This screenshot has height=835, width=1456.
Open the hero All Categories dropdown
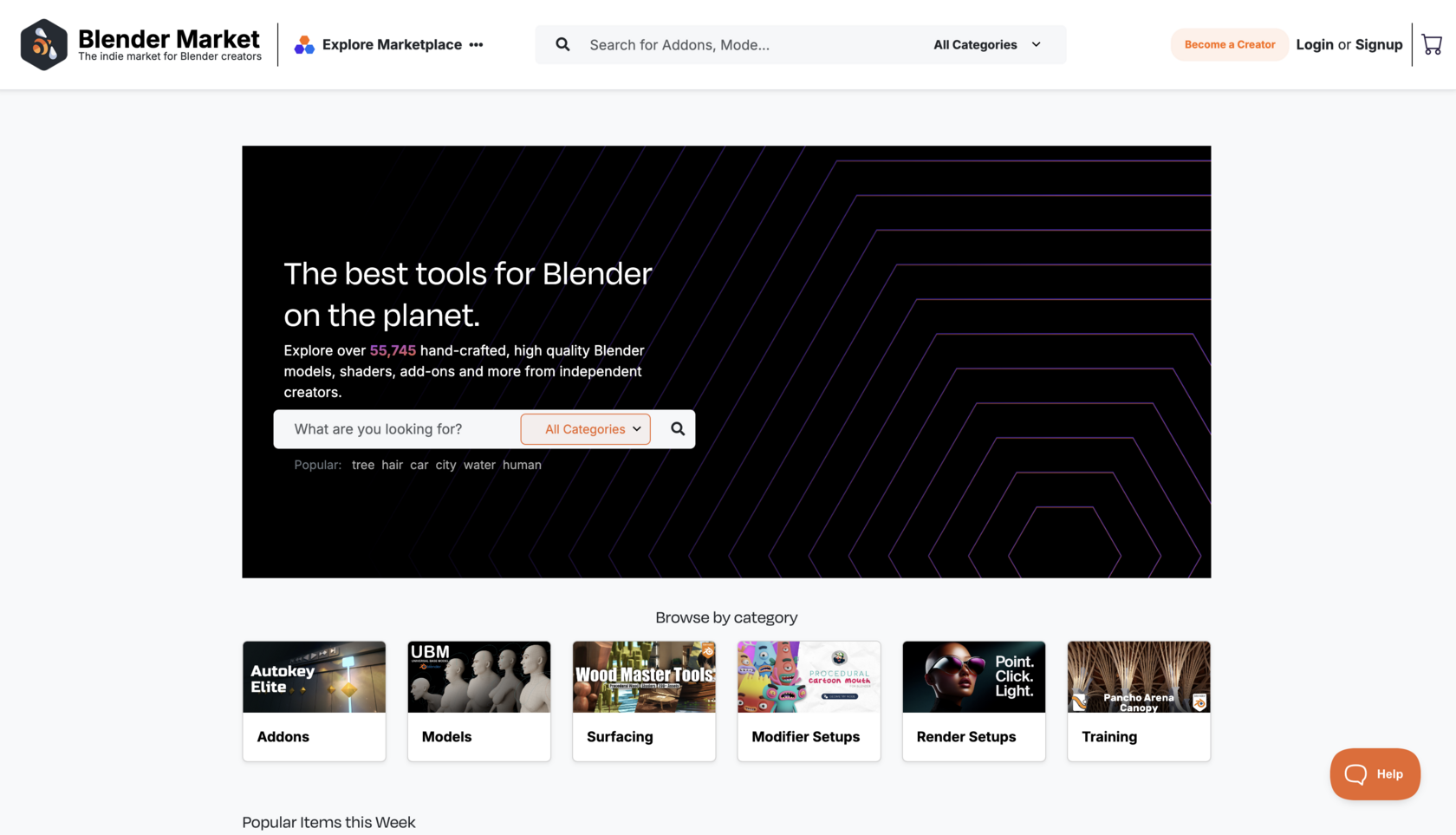[586, 429]
